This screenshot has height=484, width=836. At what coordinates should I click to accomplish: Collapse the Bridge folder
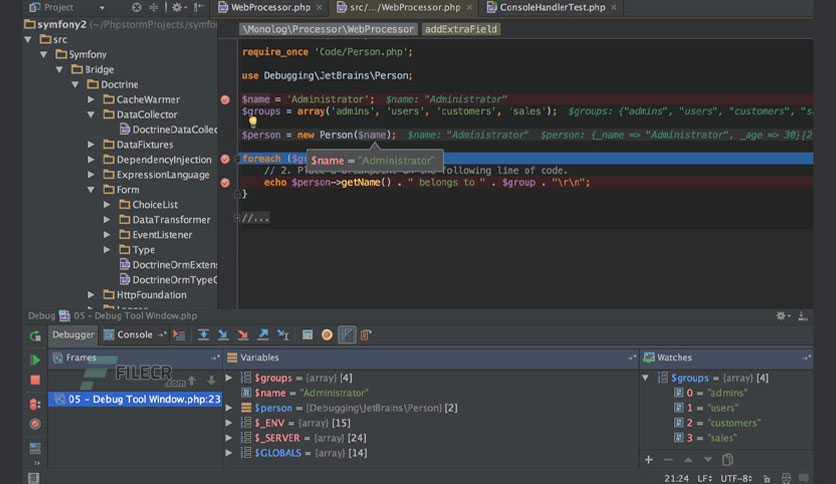(x=60, y=69)
